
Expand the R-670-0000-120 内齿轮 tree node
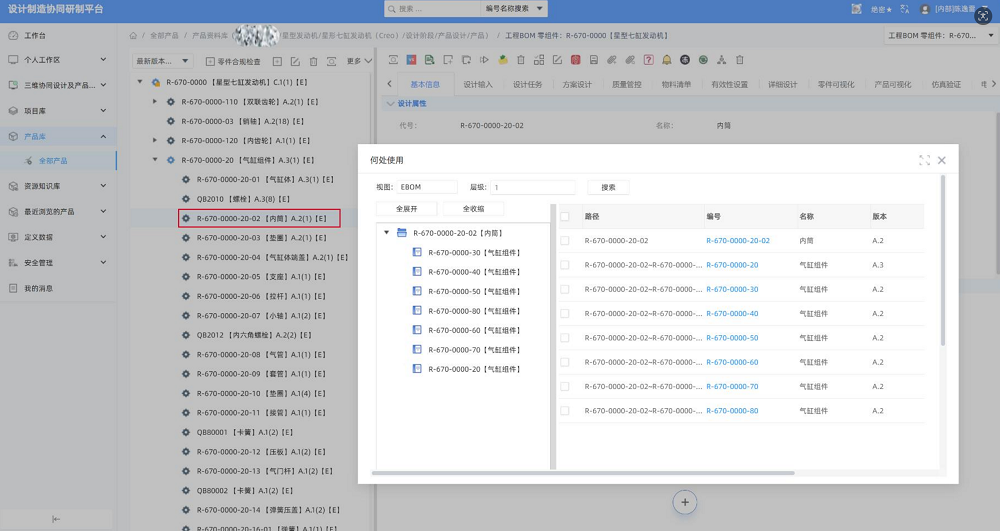155,140
